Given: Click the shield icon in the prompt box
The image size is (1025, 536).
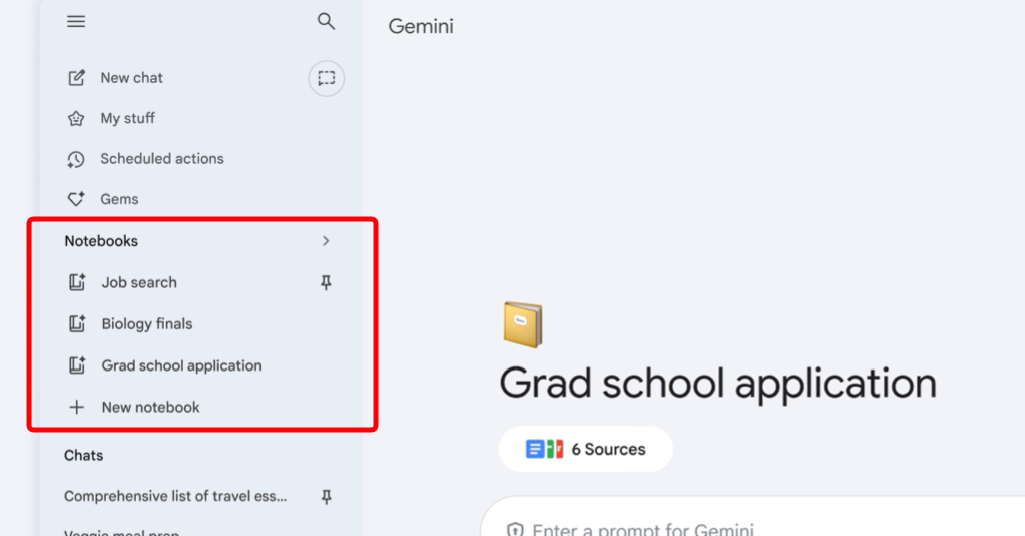Looking at the screenshot, I should coord(515,529).
